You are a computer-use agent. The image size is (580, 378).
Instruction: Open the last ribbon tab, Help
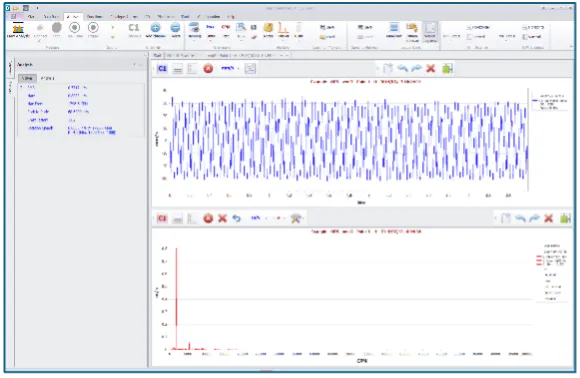pos(231,17)
